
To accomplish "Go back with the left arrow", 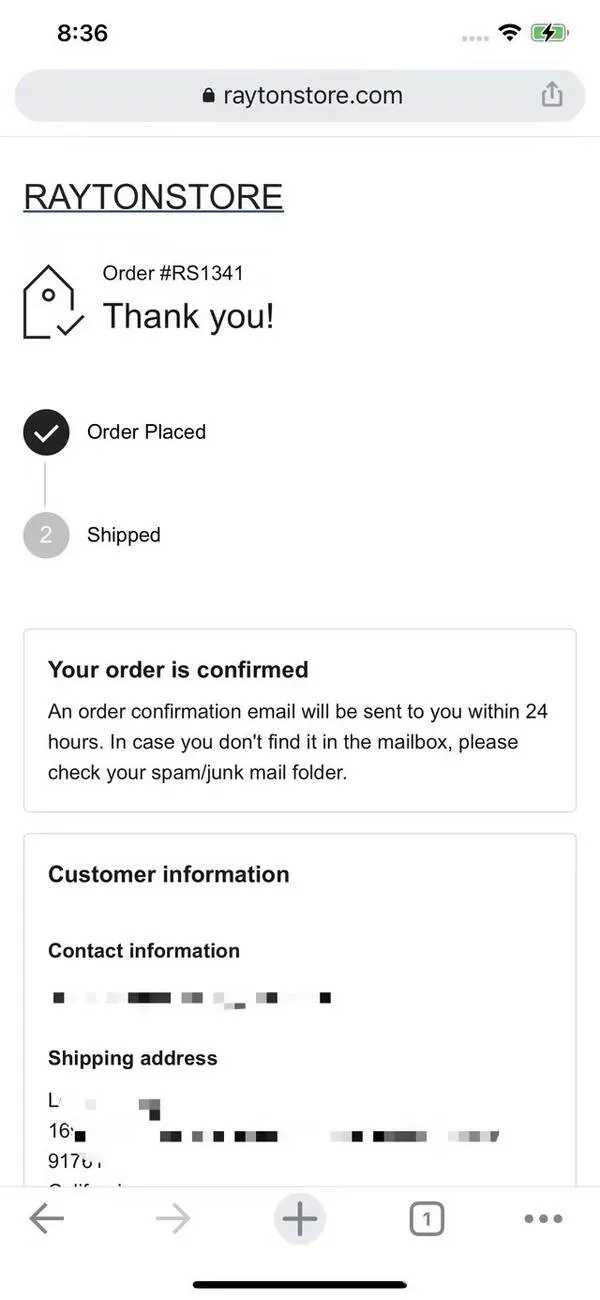I will [x=46, y=1218].
